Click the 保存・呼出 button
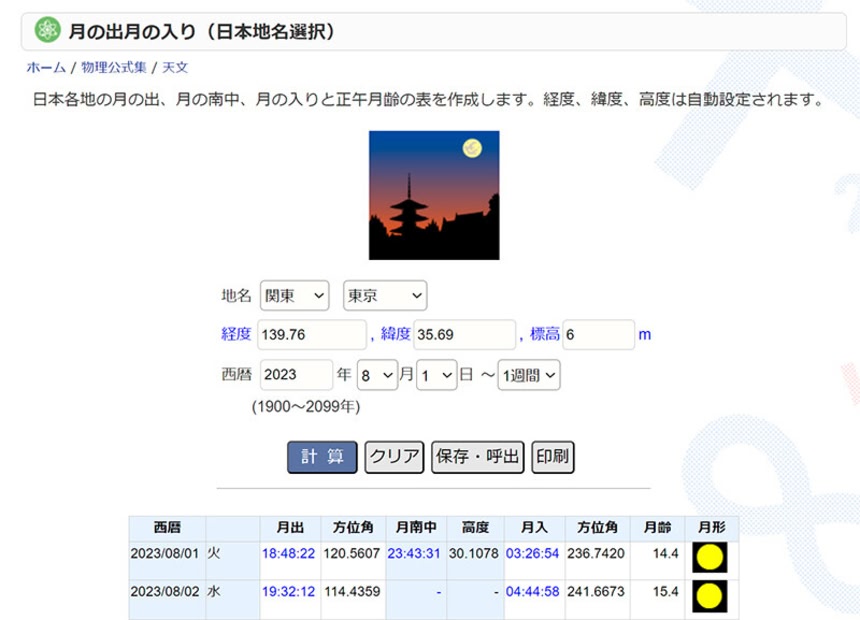Image resolution: width=860 pixels, height=620 pixels. pos(478,456)
